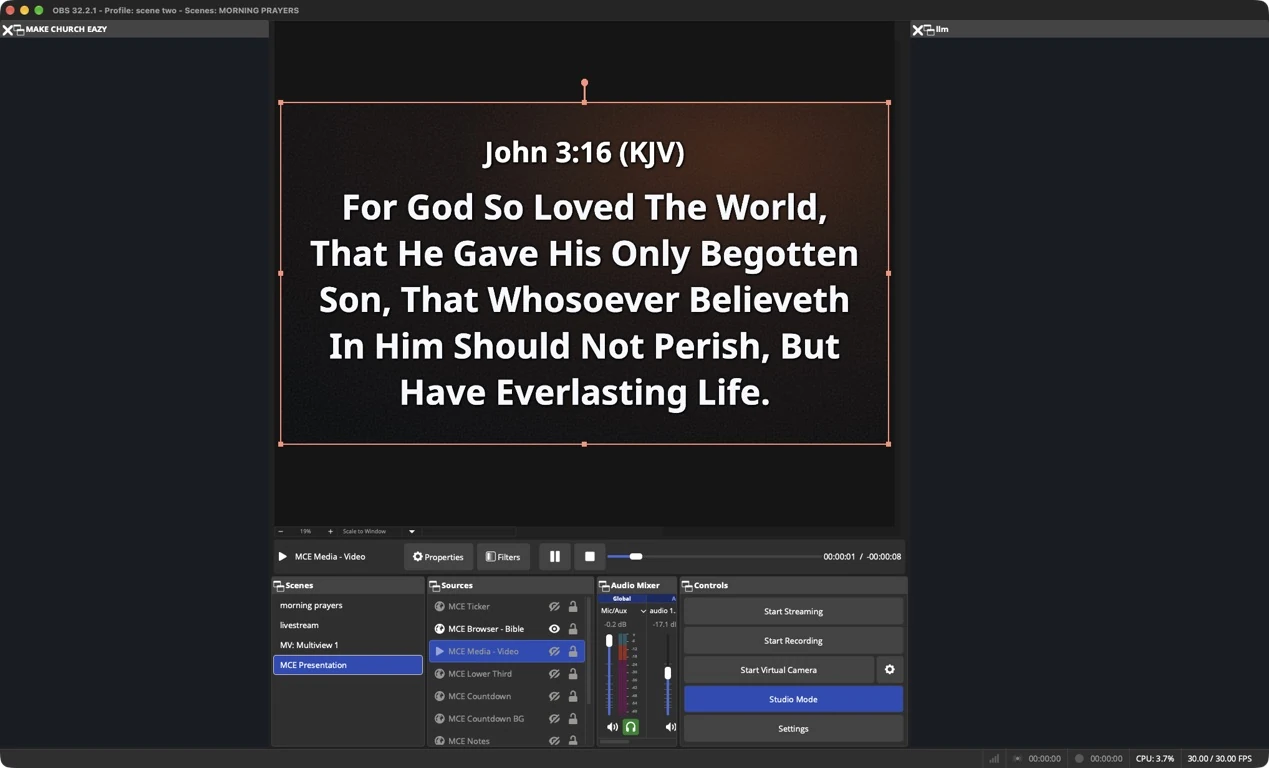Show the MCE Media - Video source
This screenshot has width=1269, height=768.
[554, 652]
